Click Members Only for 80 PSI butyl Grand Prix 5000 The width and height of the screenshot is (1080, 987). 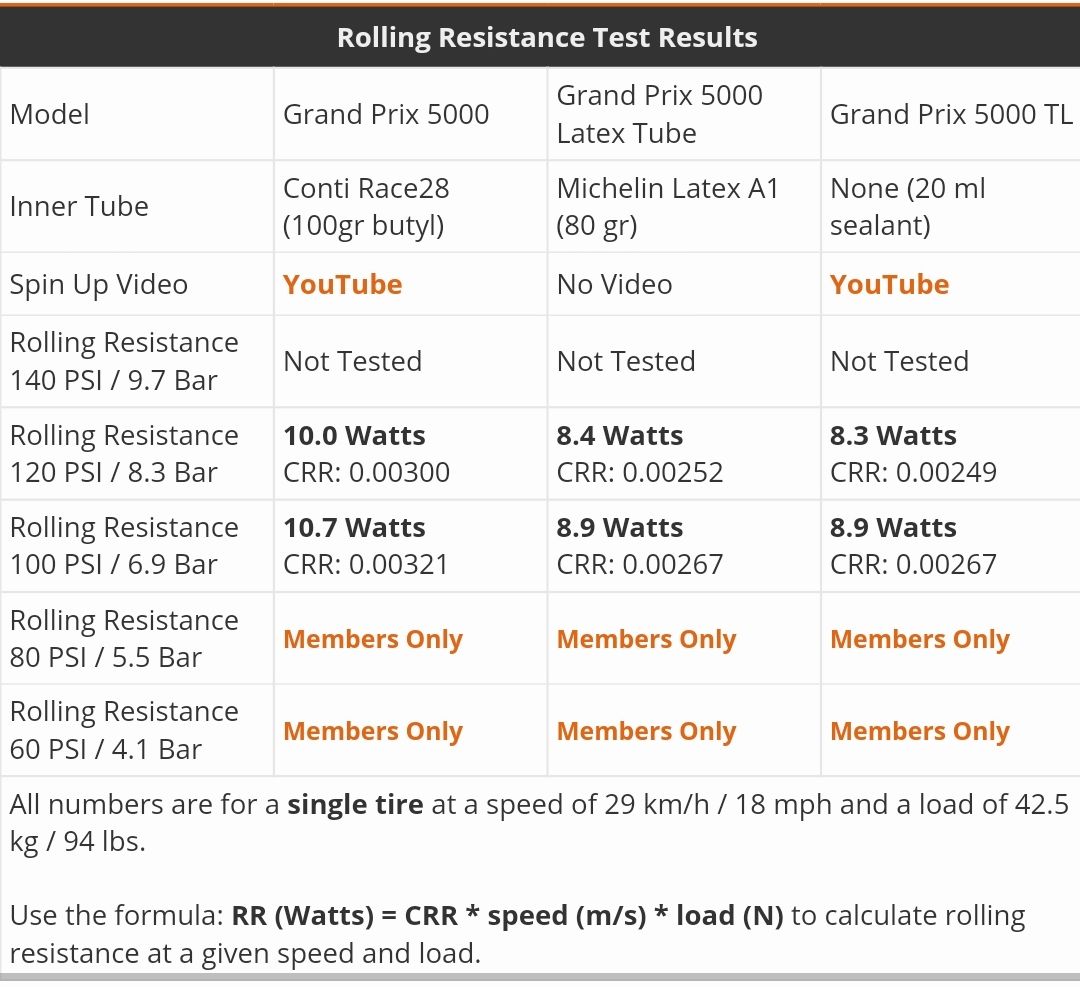pos(373,639)
